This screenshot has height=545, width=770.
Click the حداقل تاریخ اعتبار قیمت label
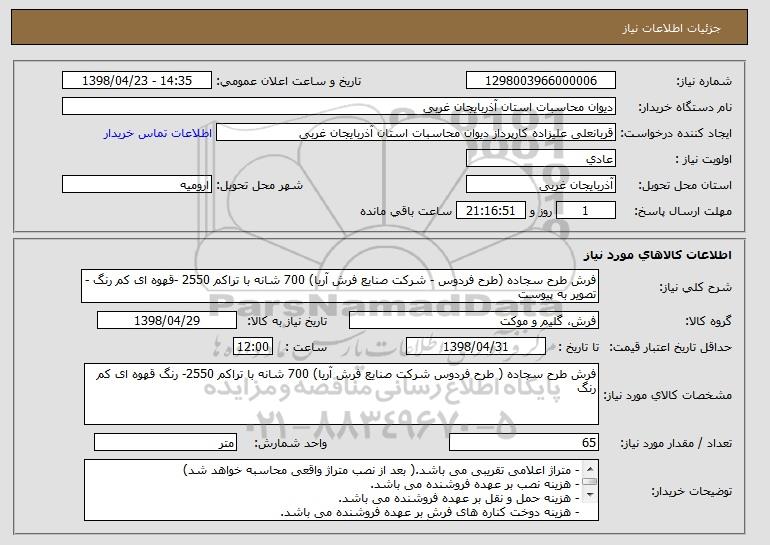(671, 347)
